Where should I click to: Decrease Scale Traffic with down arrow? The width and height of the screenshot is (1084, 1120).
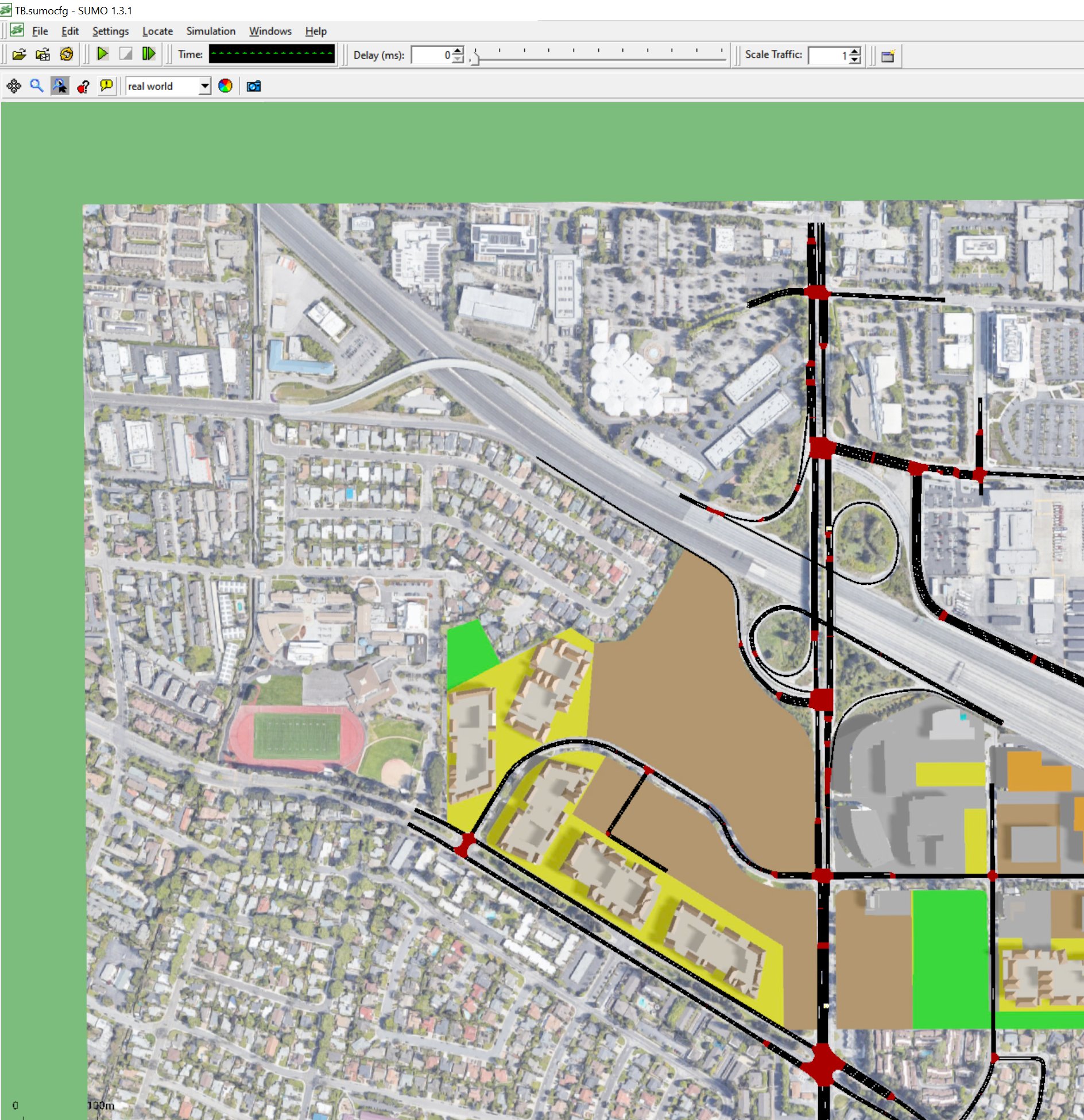point(855,59)
